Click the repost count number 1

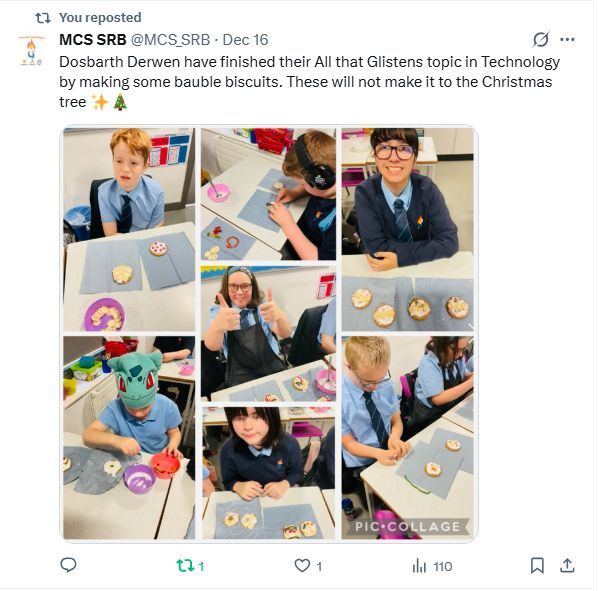[x=201, y=567]
